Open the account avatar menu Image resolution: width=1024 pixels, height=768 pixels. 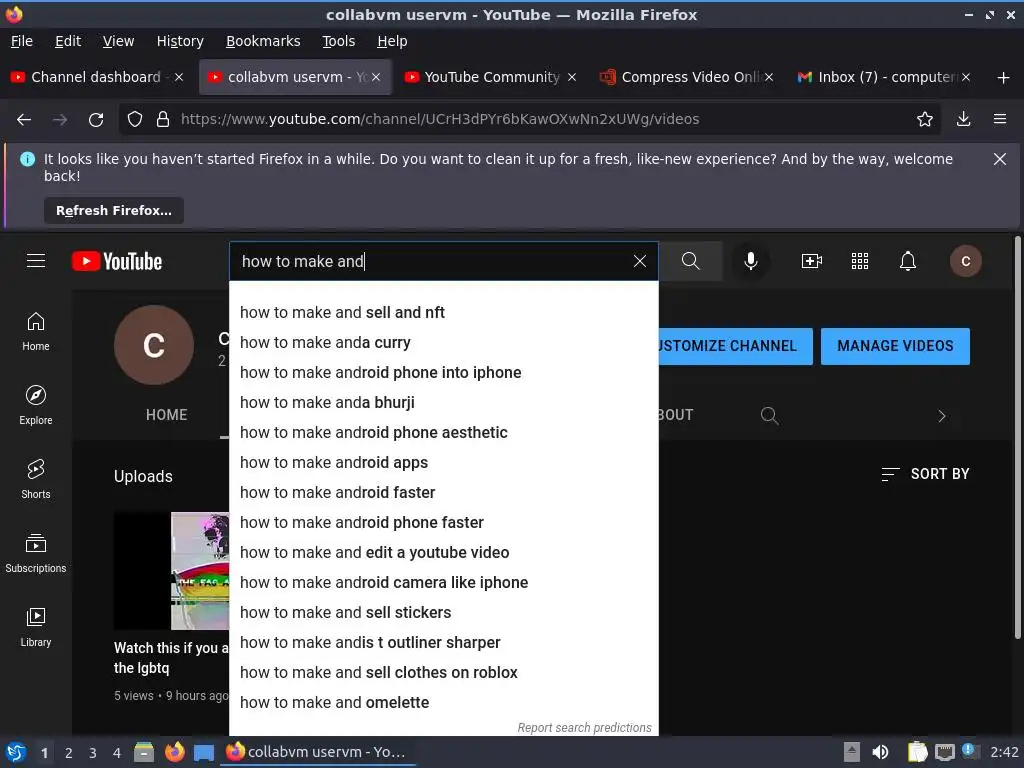pyautogui.click(x=966, y=261)
